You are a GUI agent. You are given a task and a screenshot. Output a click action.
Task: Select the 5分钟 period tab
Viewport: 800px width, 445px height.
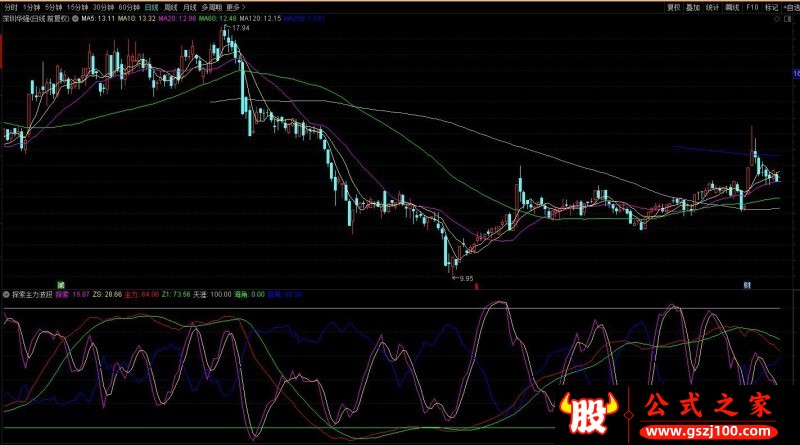(x=53, y=7)
